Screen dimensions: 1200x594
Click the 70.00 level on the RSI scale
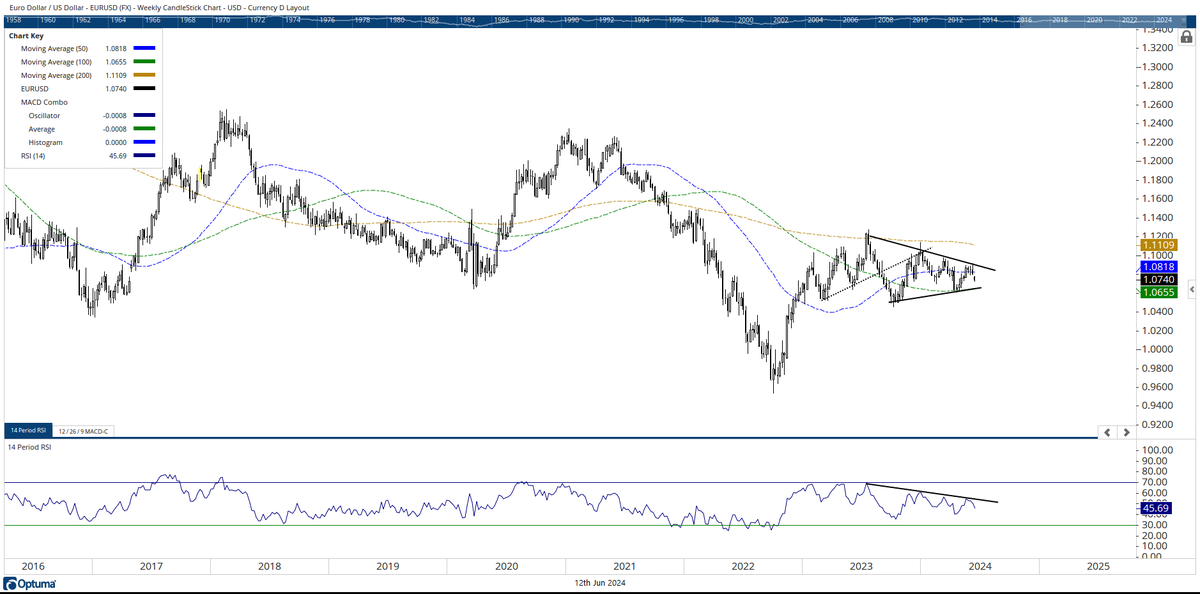pos(1153,482)
